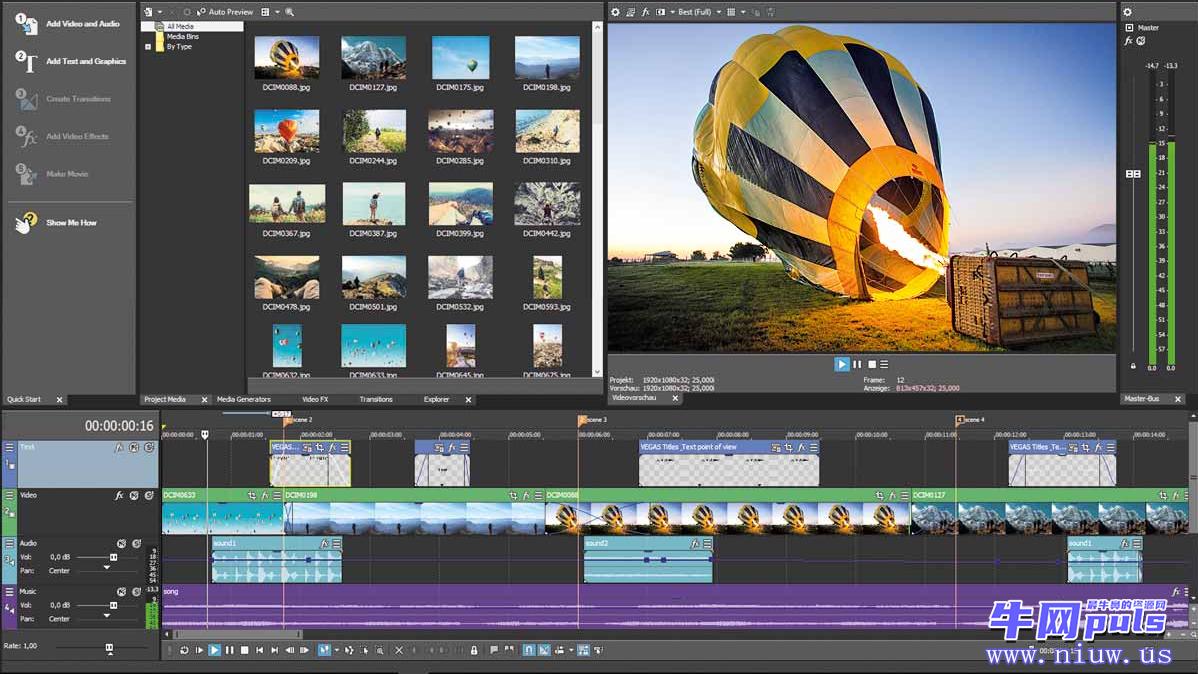Select thumbnail DCIM0501.jpg

pyautogui.click(x=374, y=277)
